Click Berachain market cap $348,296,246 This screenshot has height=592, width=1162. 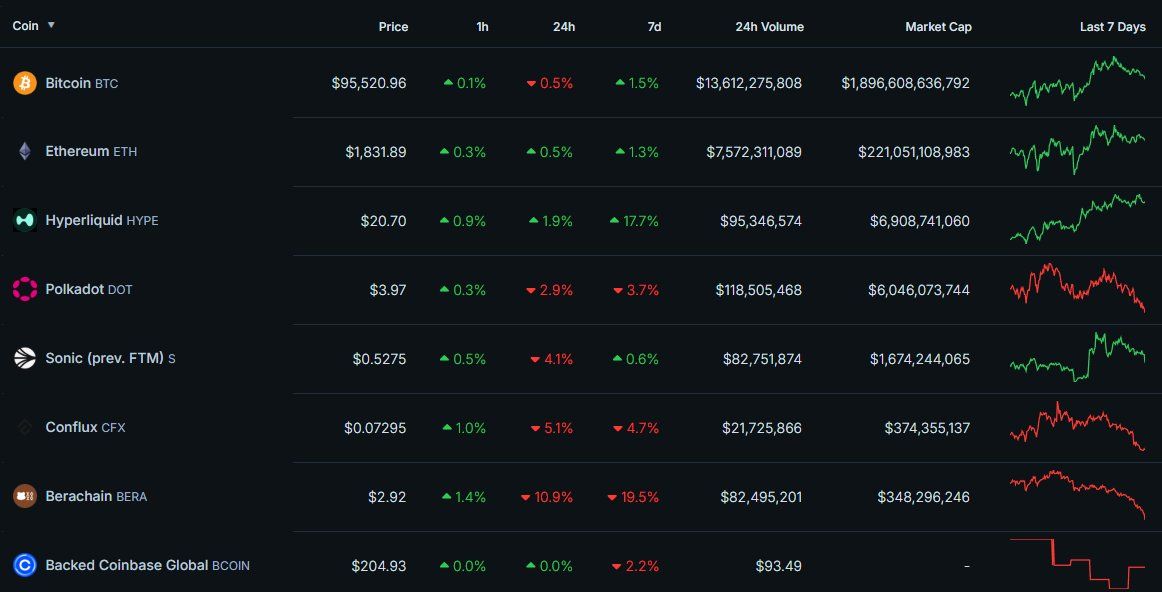pos(923,496)
